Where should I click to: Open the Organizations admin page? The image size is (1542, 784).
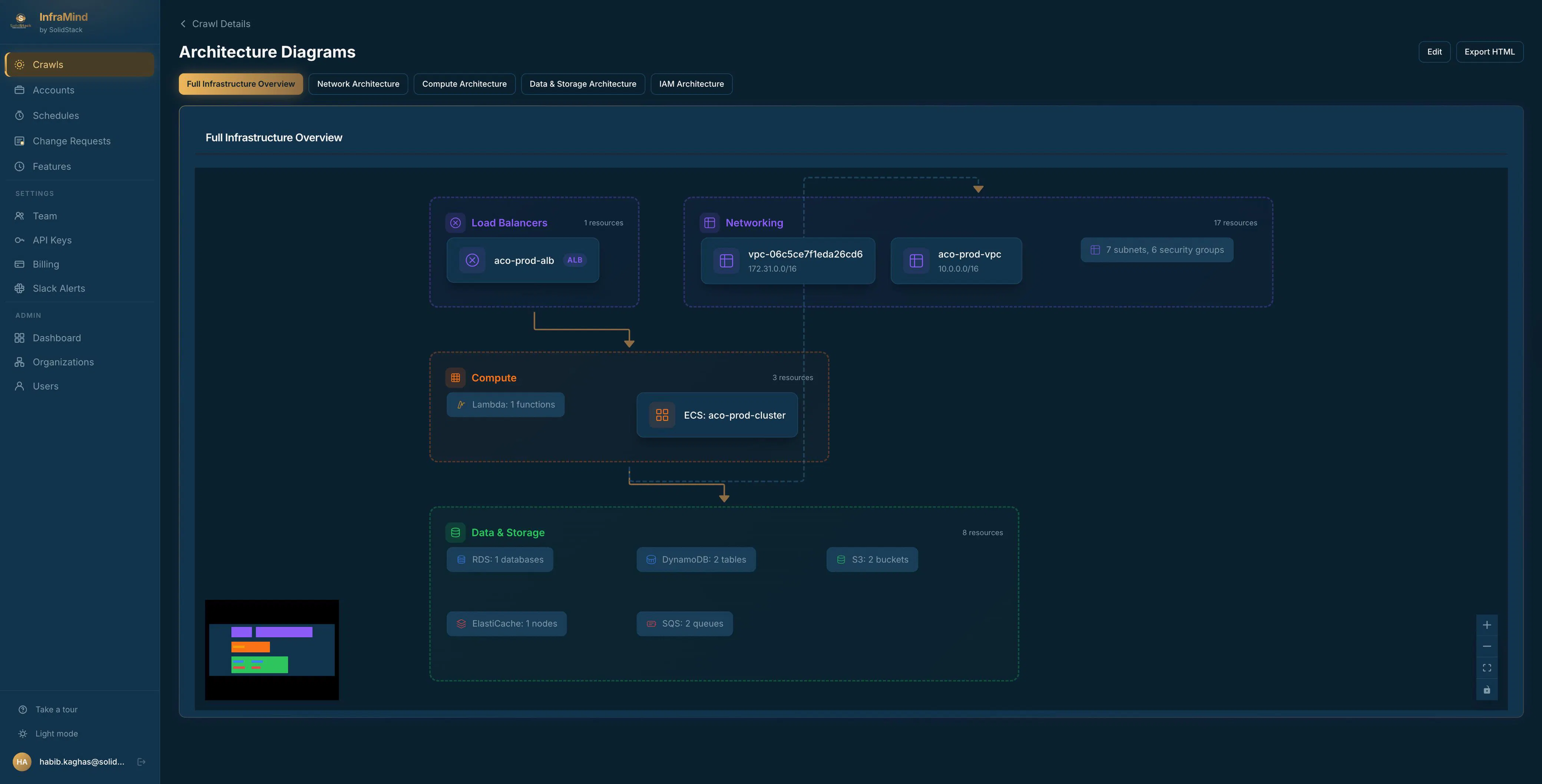79,362
